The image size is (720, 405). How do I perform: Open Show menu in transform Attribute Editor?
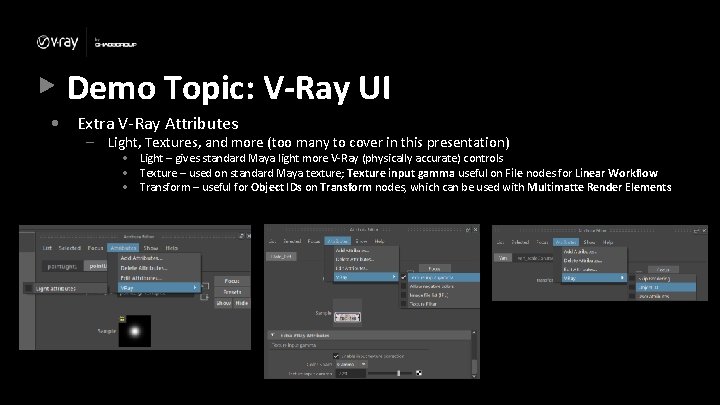coord(589,242)
